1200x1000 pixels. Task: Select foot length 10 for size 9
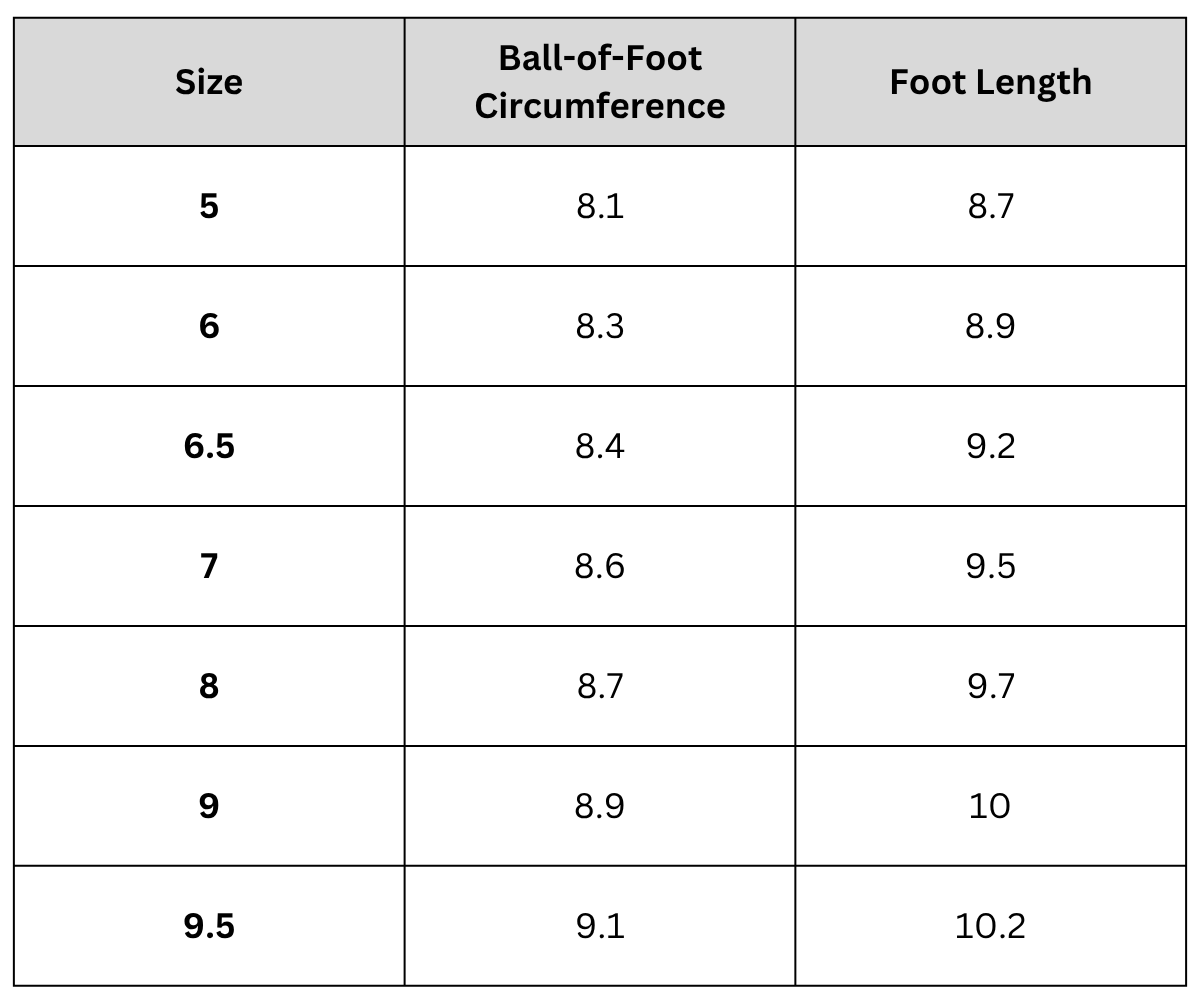coord(990,806)
